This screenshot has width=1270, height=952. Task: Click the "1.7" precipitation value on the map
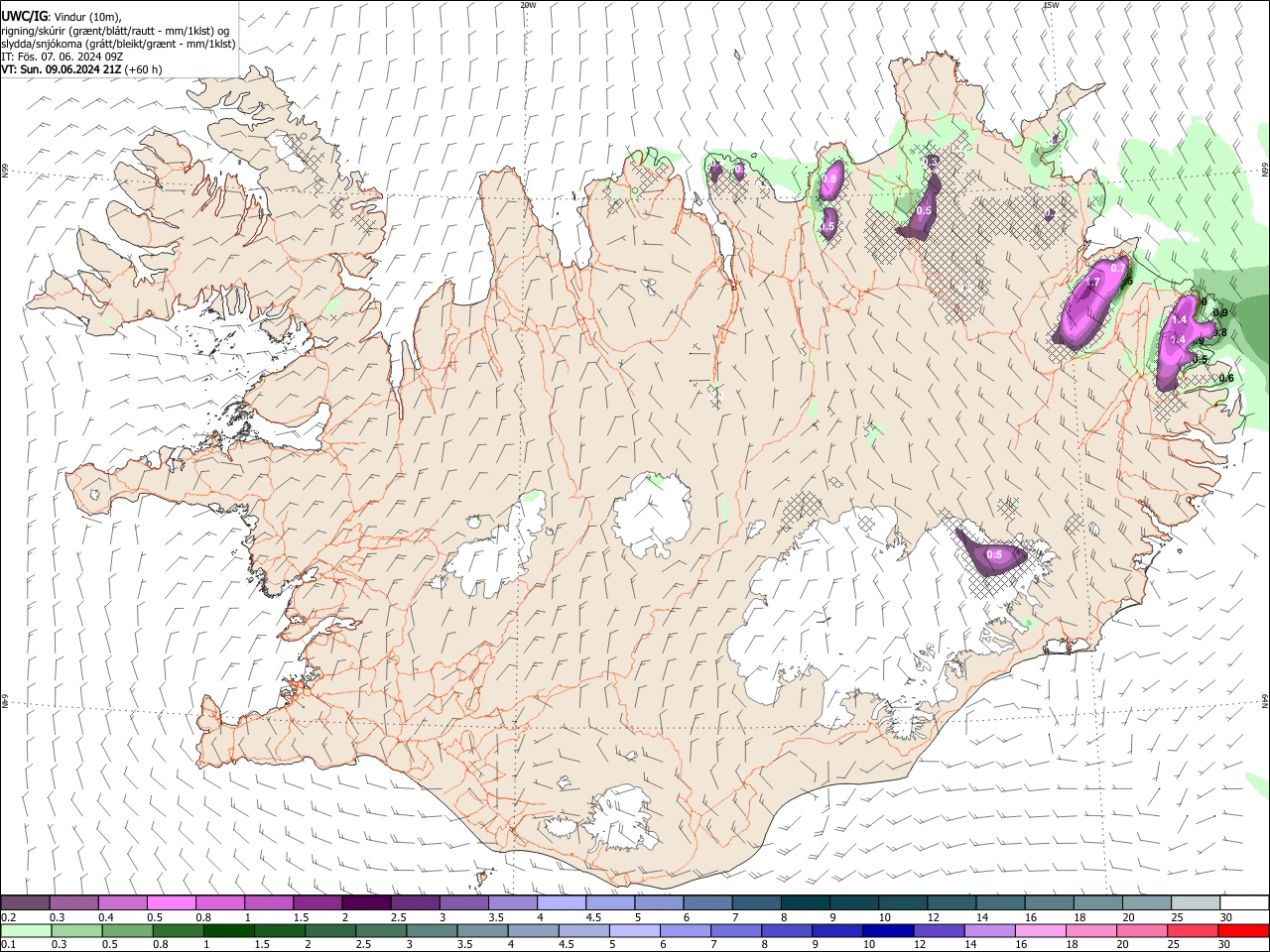[1093, 284]
